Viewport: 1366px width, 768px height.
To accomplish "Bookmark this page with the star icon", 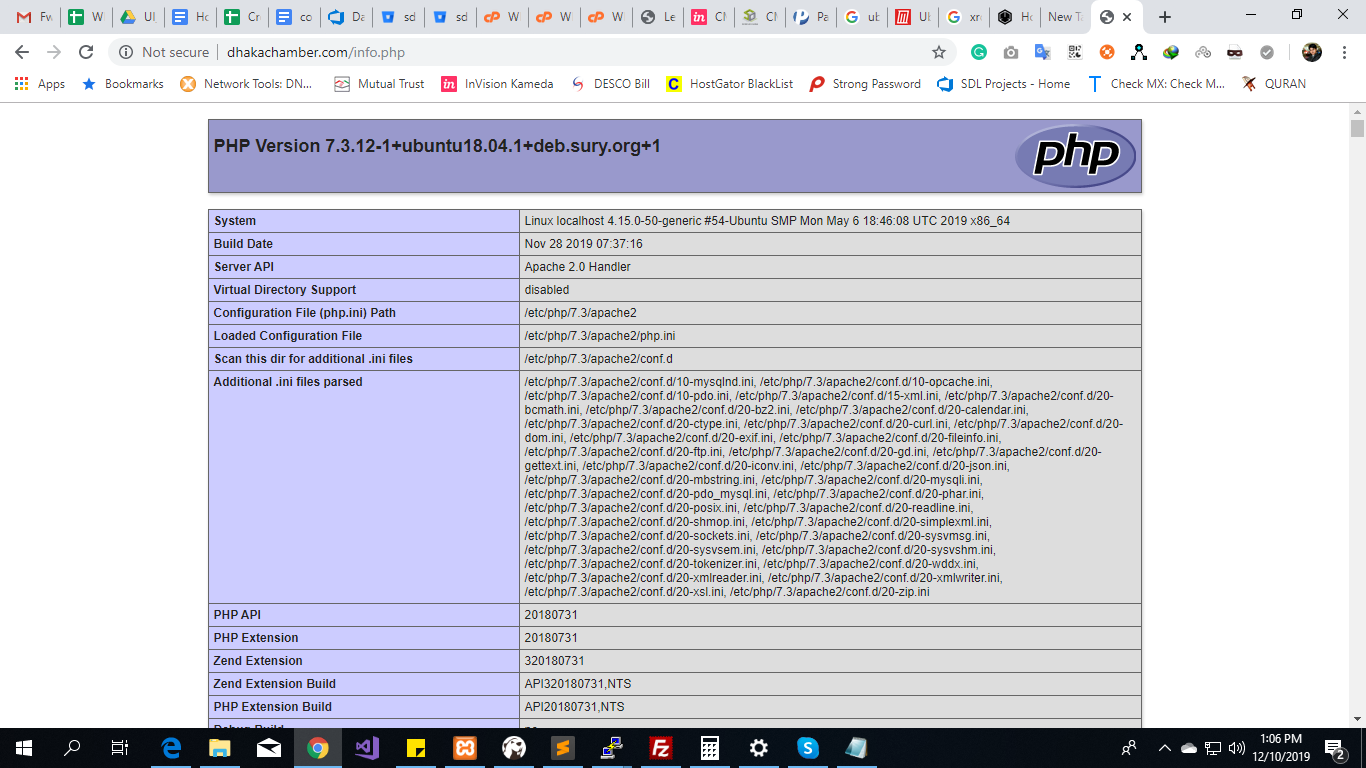I will pyautogui.click(x=938, y=52).
